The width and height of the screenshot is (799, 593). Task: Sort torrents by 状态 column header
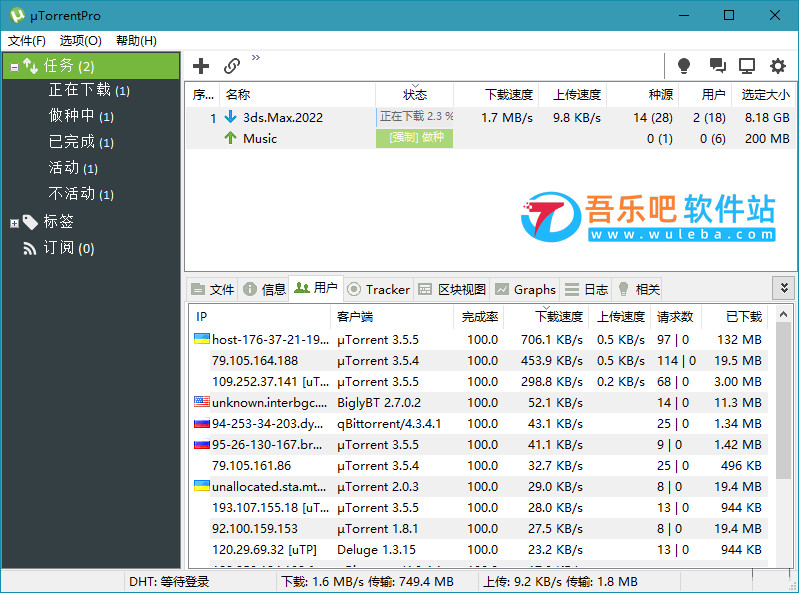click(415, 95)
